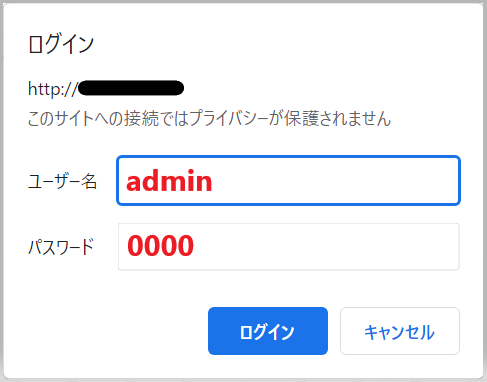
Task: Click the パスワード label
Action: pos(61,247)
